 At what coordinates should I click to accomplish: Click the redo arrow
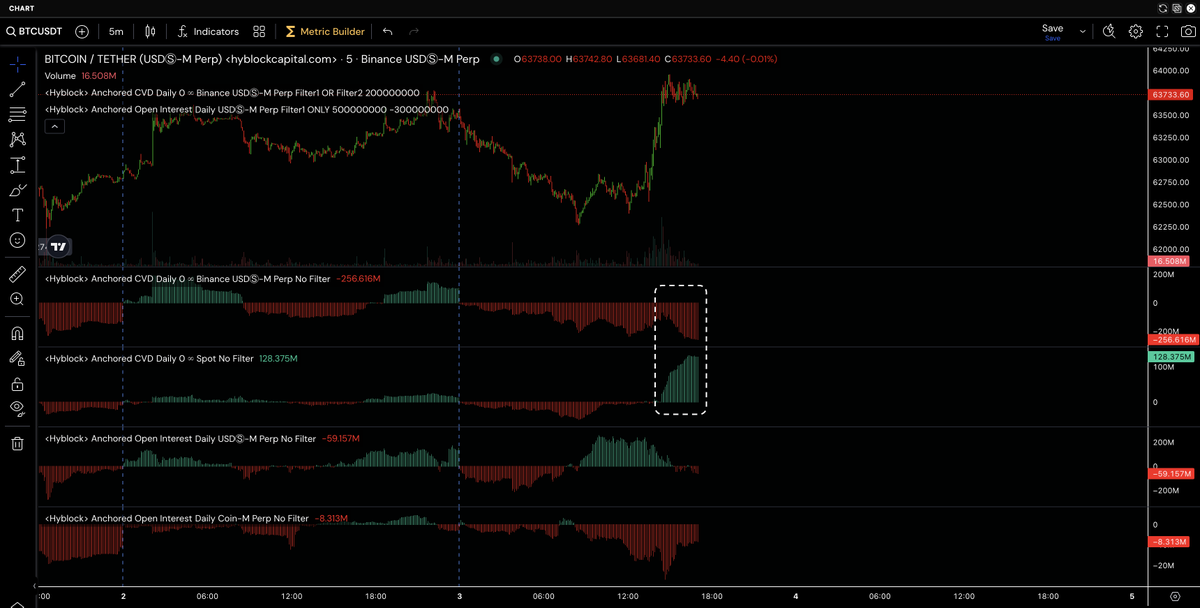click(414, 32)
